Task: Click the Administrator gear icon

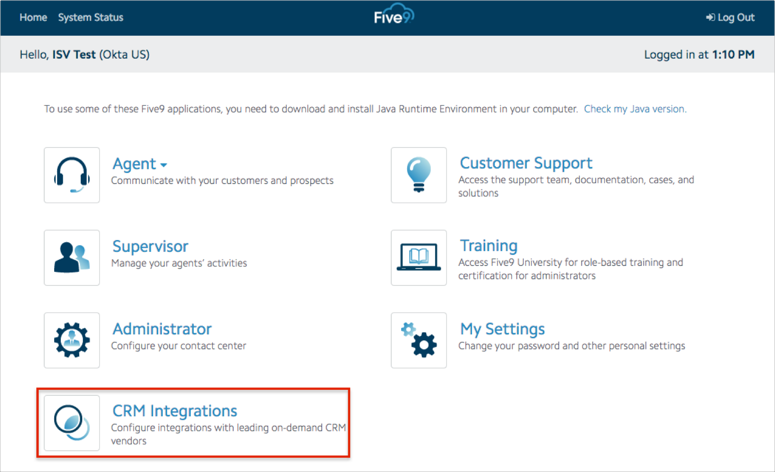Action: [72, 341]
